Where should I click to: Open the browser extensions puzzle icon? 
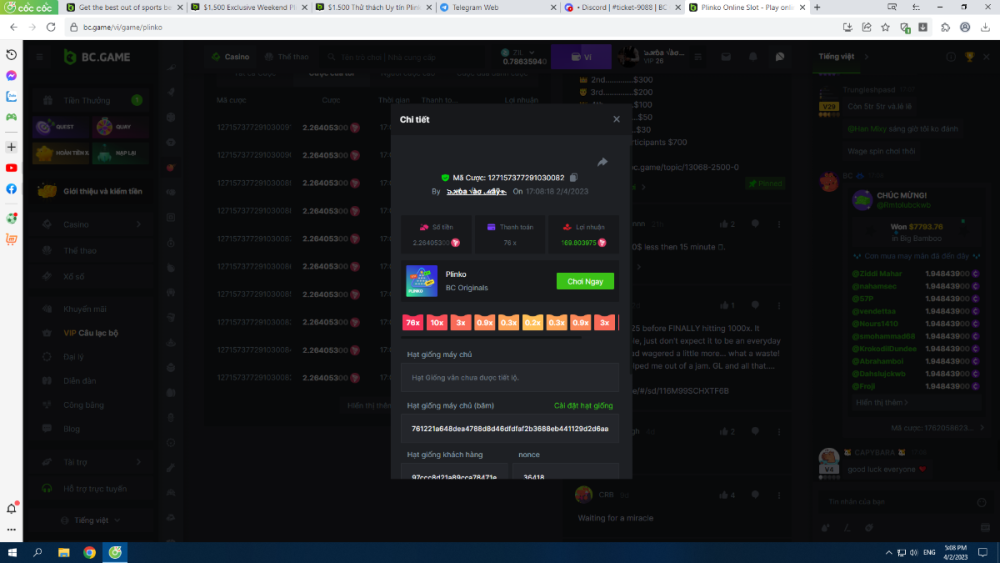(945, 27)
